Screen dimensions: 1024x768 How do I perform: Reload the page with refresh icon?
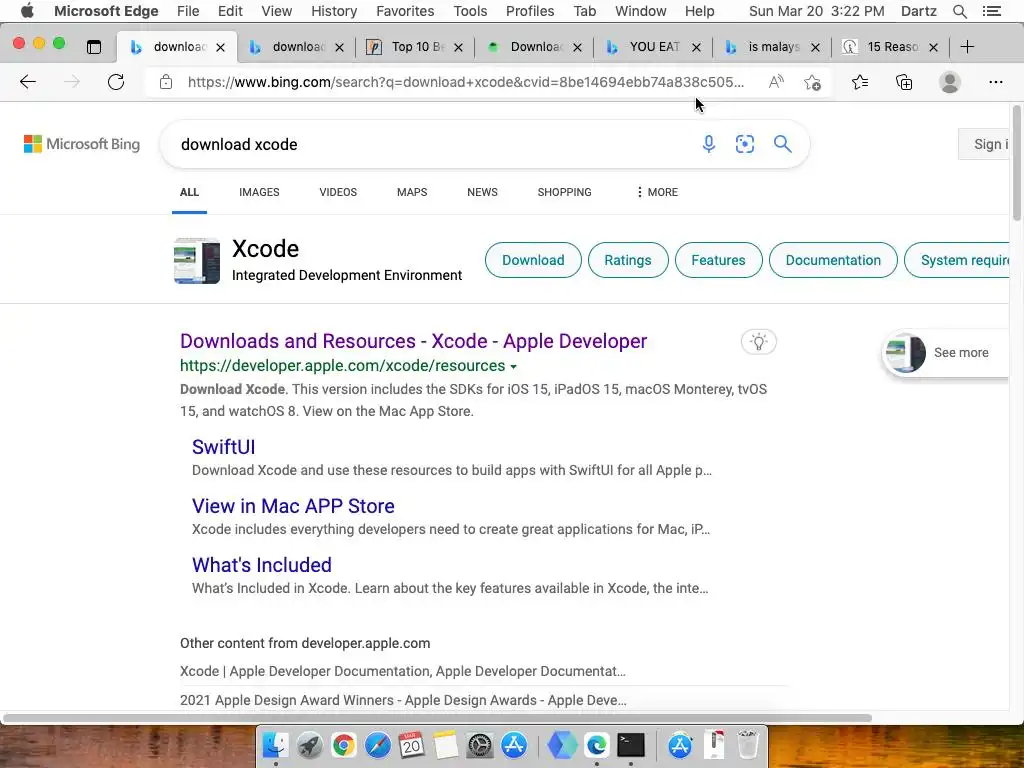[116, 82]
